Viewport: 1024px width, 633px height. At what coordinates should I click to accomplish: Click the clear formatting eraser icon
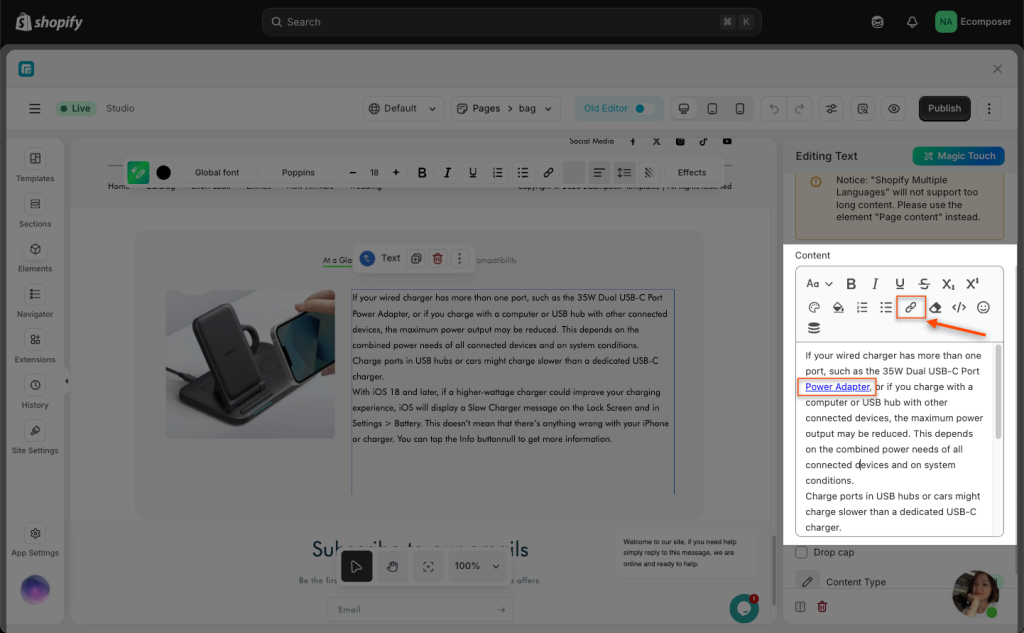(x=935, y=308)
